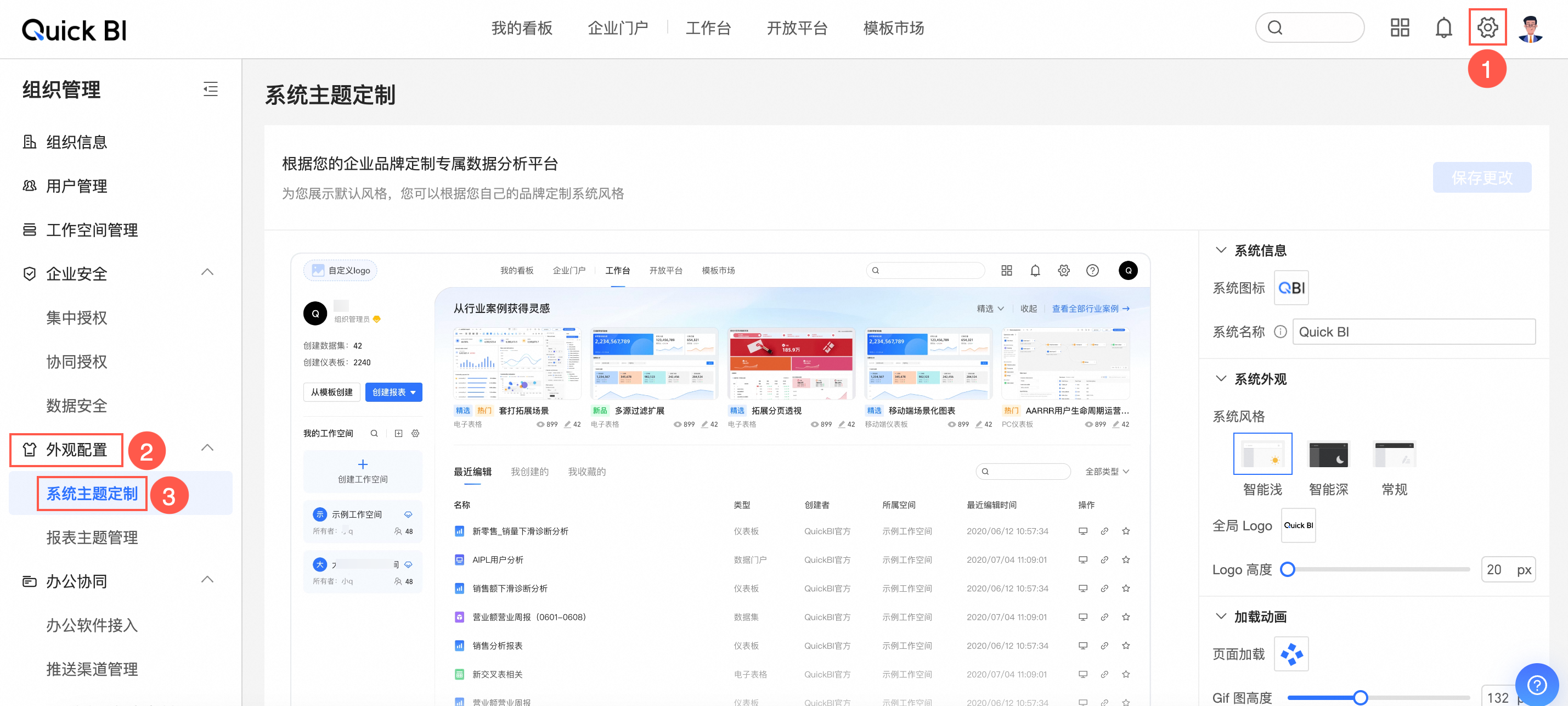1568x706 pixels.
Task: Select the 智能浅 system style
Action: click(x=1262, y=454)
